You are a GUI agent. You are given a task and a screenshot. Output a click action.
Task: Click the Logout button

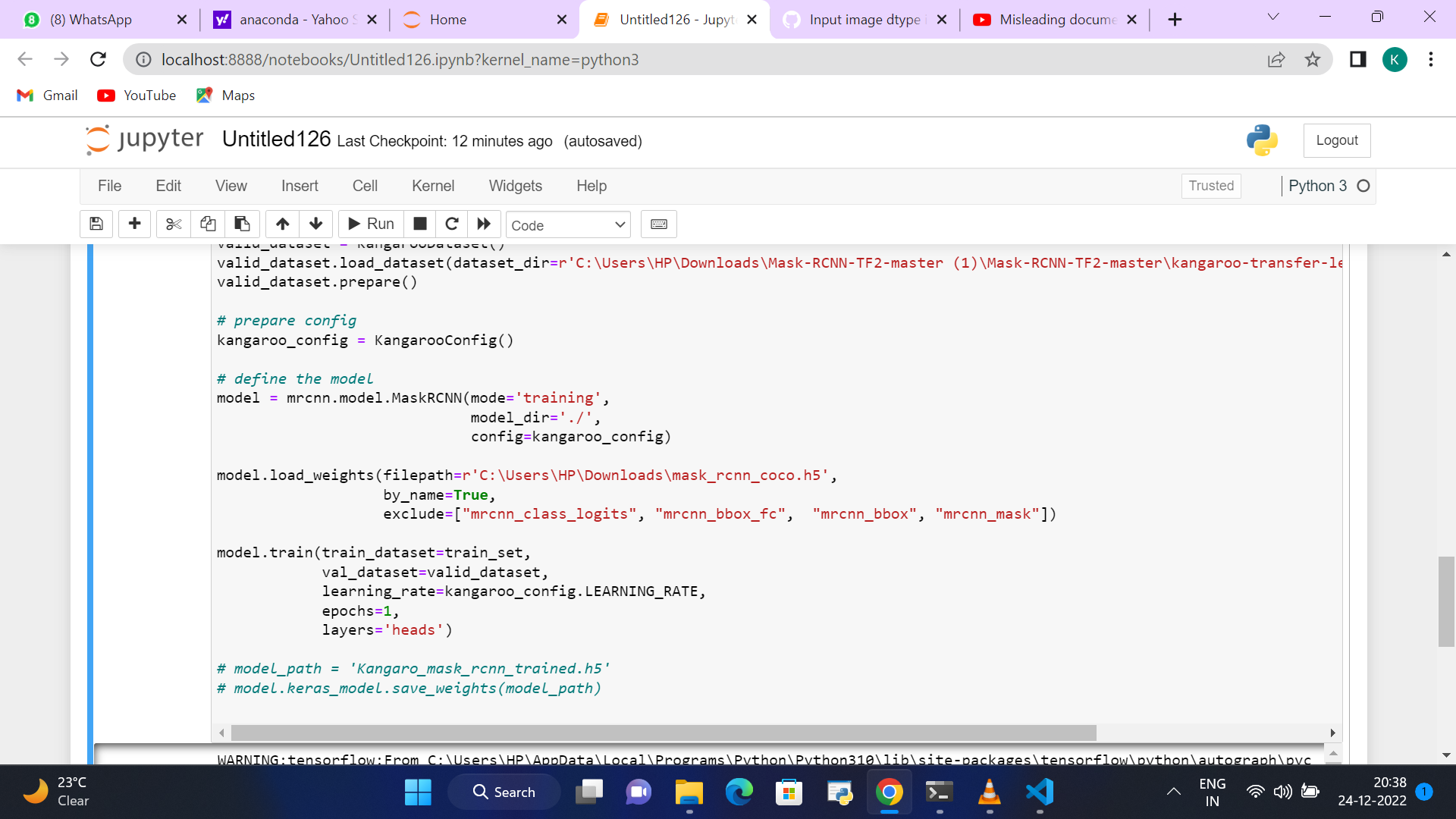(1337, 140)
